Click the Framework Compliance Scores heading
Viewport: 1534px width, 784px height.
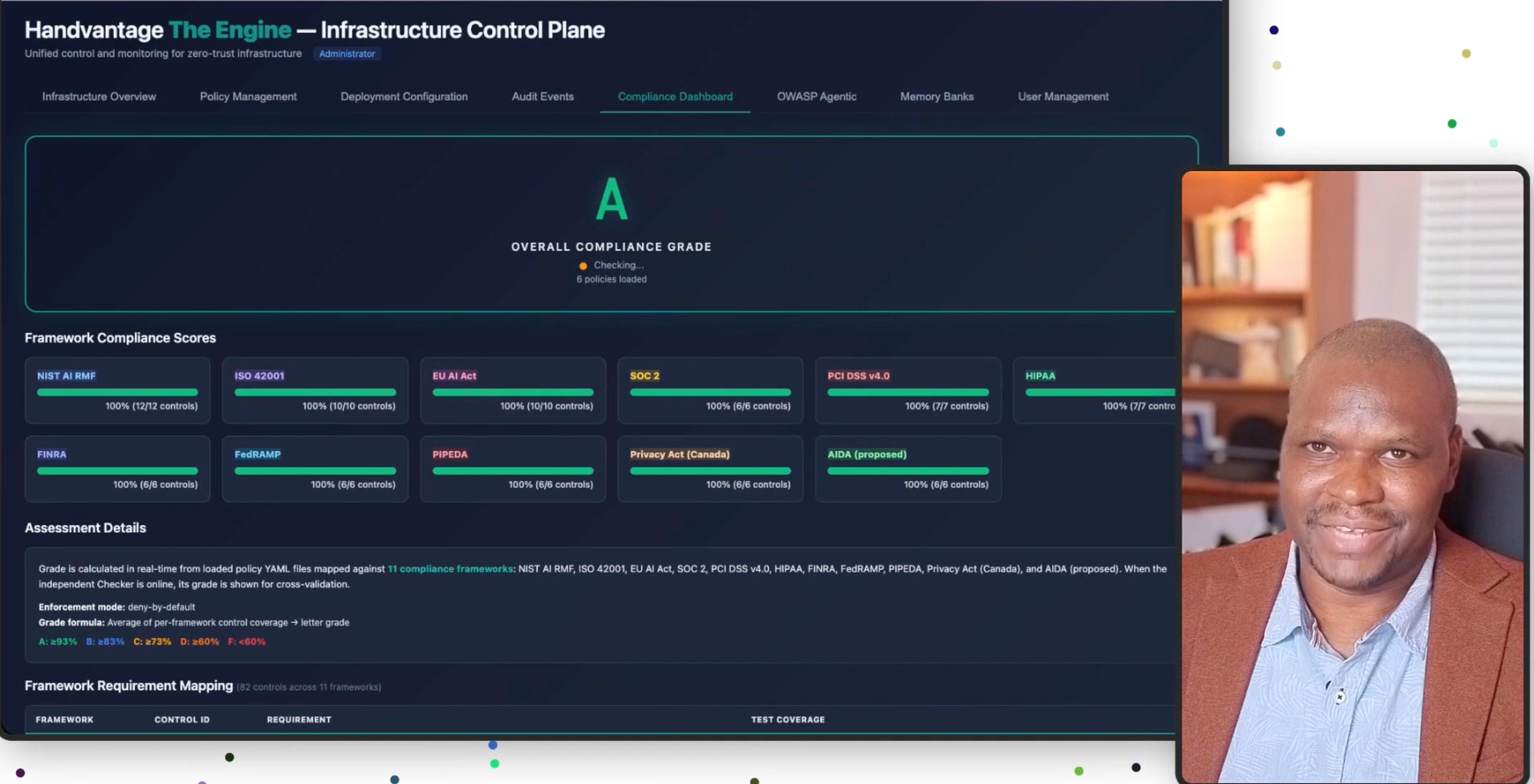[120, 338]
